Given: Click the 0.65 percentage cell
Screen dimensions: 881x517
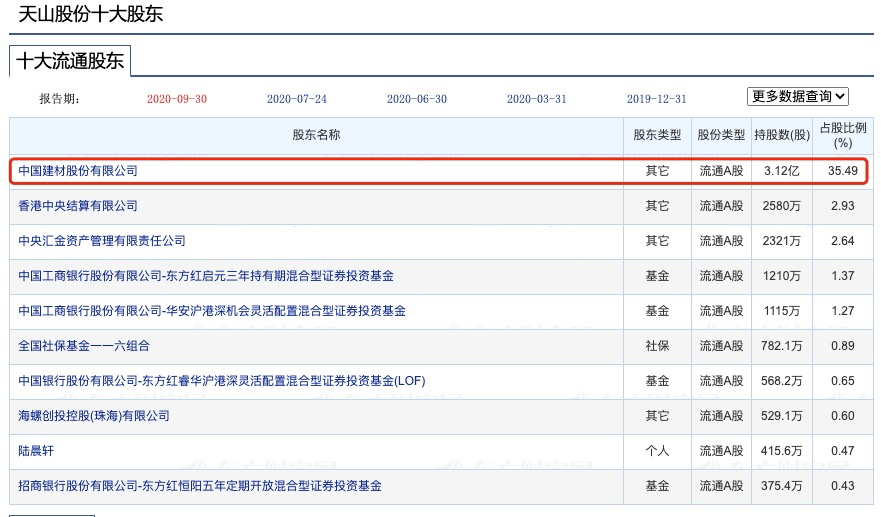Looking at the screenshot, I should point(843,381).
